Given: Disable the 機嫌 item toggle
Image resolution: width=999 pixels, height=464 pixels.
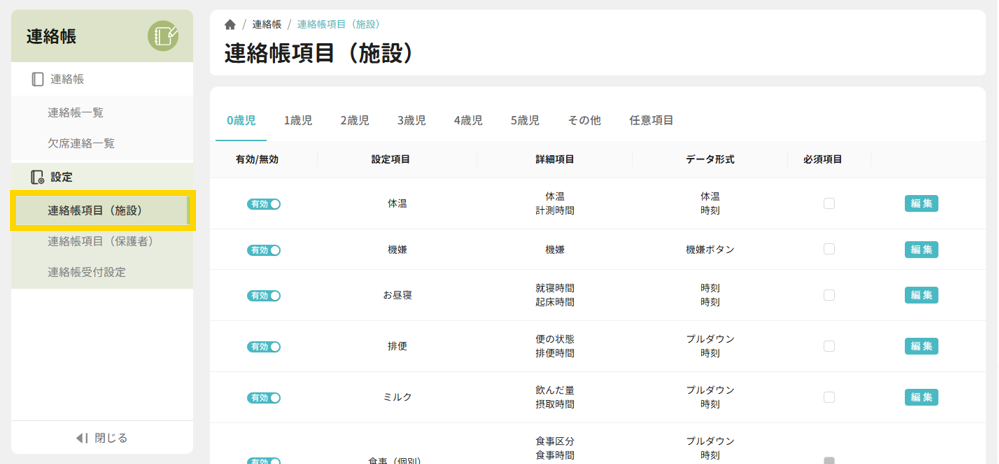Looking at the screenshot, I should 264,250.
